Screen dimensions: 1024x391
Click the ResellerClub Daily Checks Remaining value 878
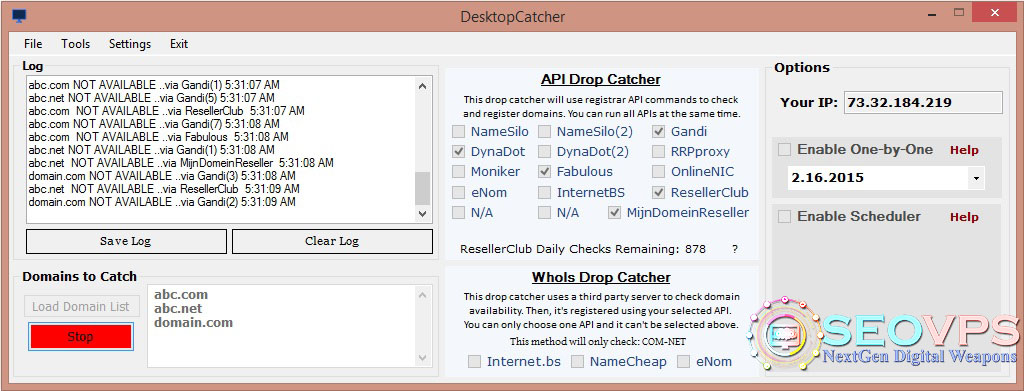[x=696, y=249]
